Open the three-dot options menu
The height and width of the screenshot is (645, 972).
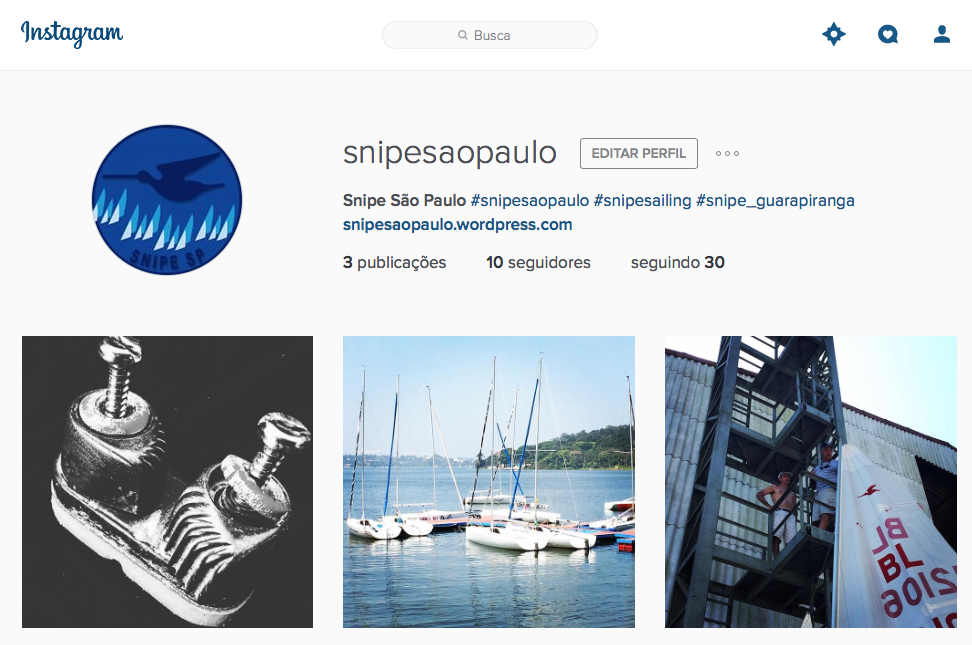(727, 153)
